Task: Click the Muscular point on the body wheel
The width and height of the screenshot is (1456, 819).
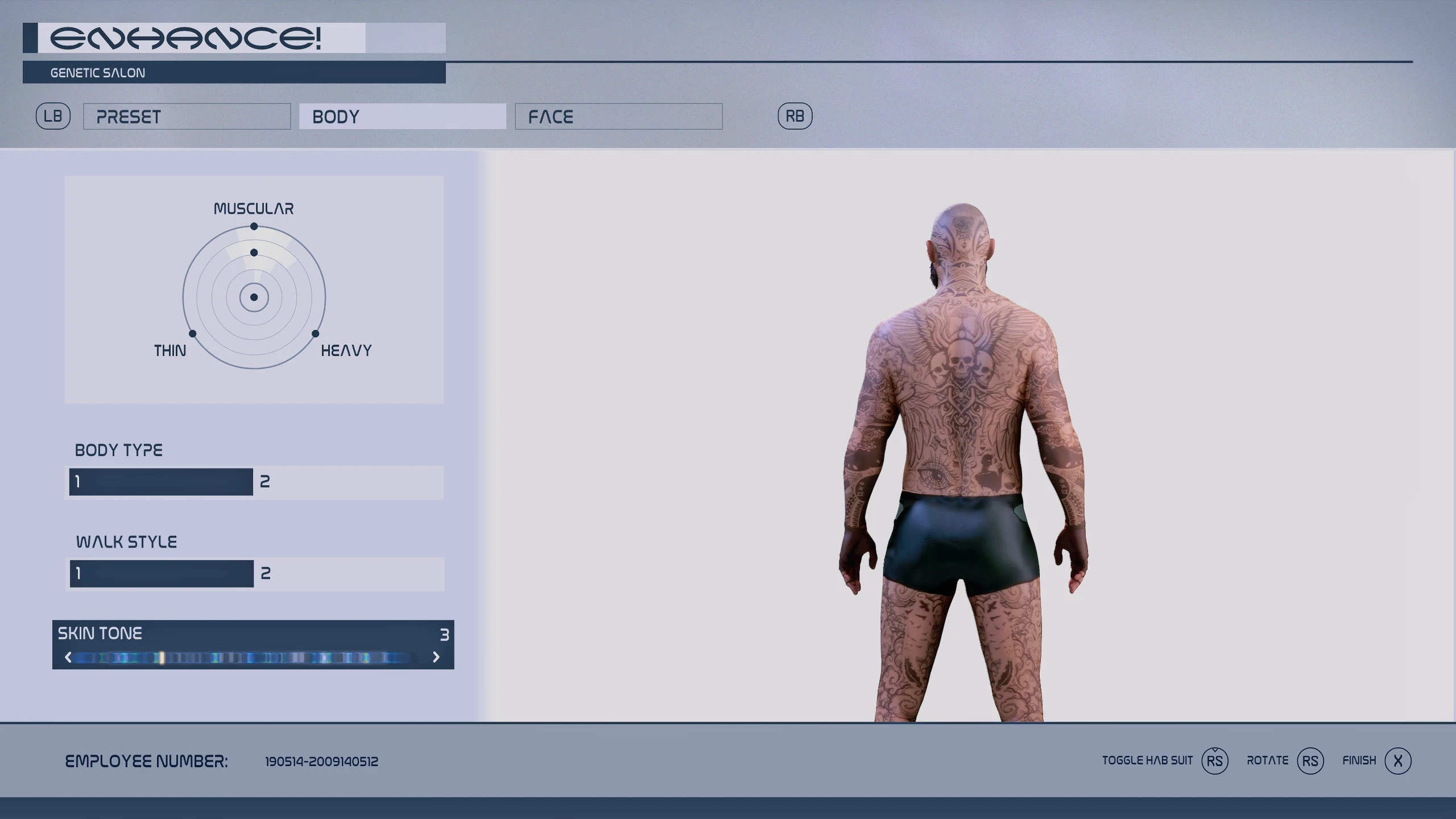Action: coord(254,226)
